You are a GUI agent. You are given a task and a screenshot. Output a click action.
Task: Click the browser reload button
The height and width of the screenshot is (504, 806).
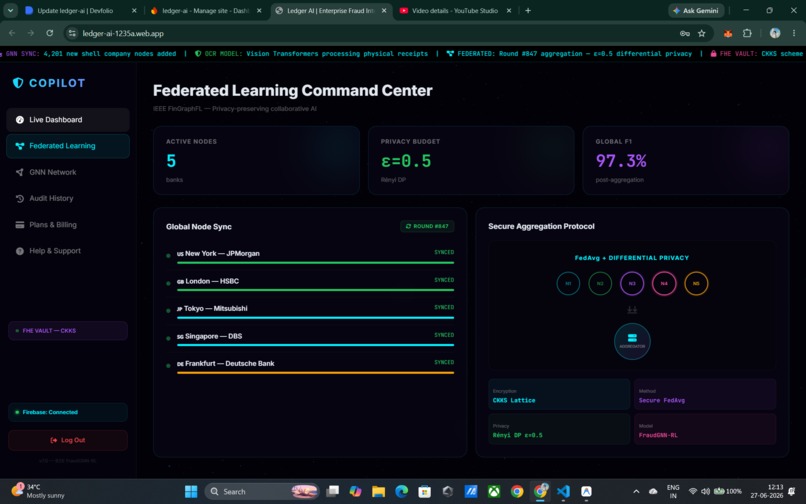[x=49, y=33]
